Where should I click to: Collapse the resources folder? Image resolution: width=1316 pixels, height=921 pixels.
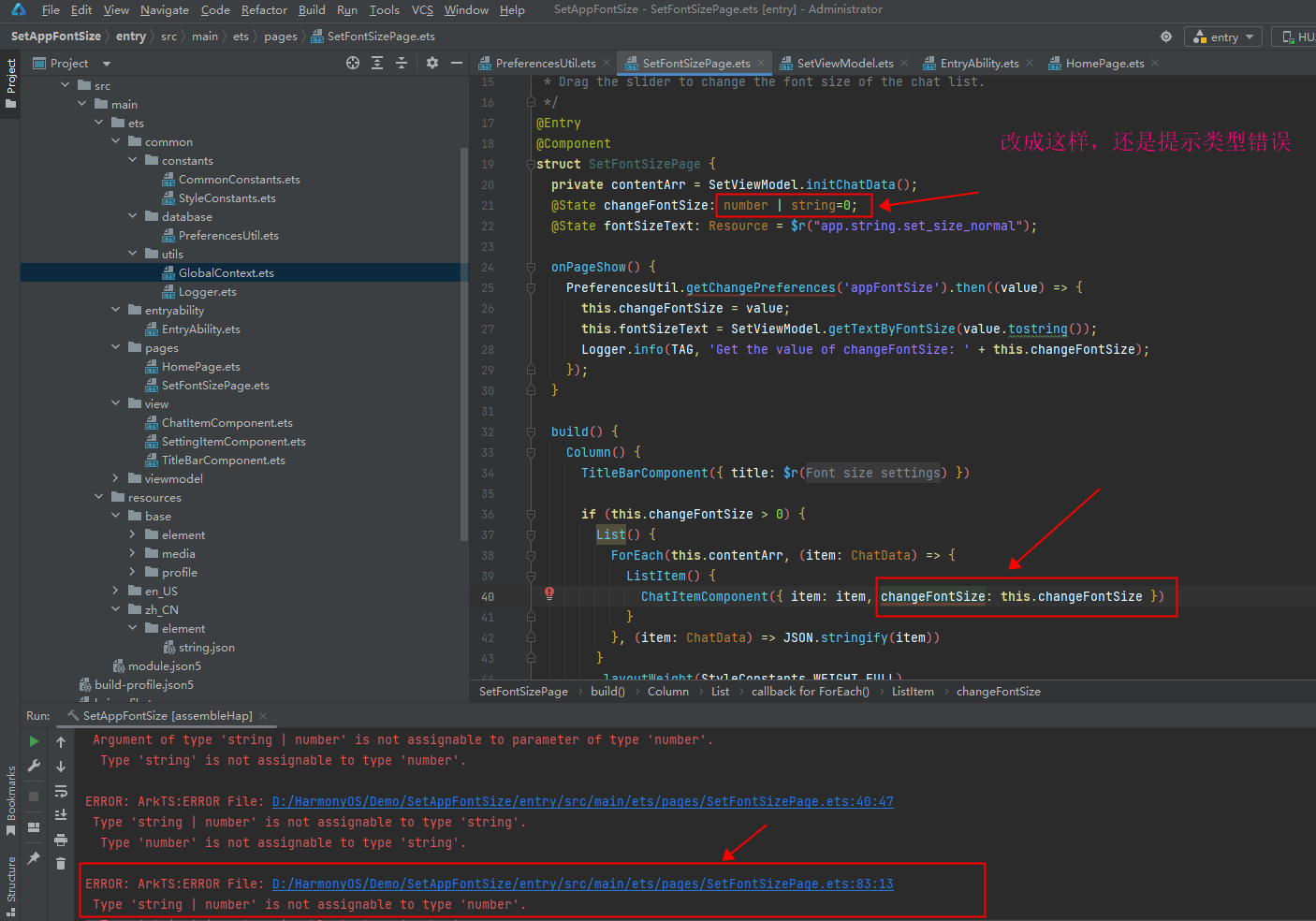(99, 497)
